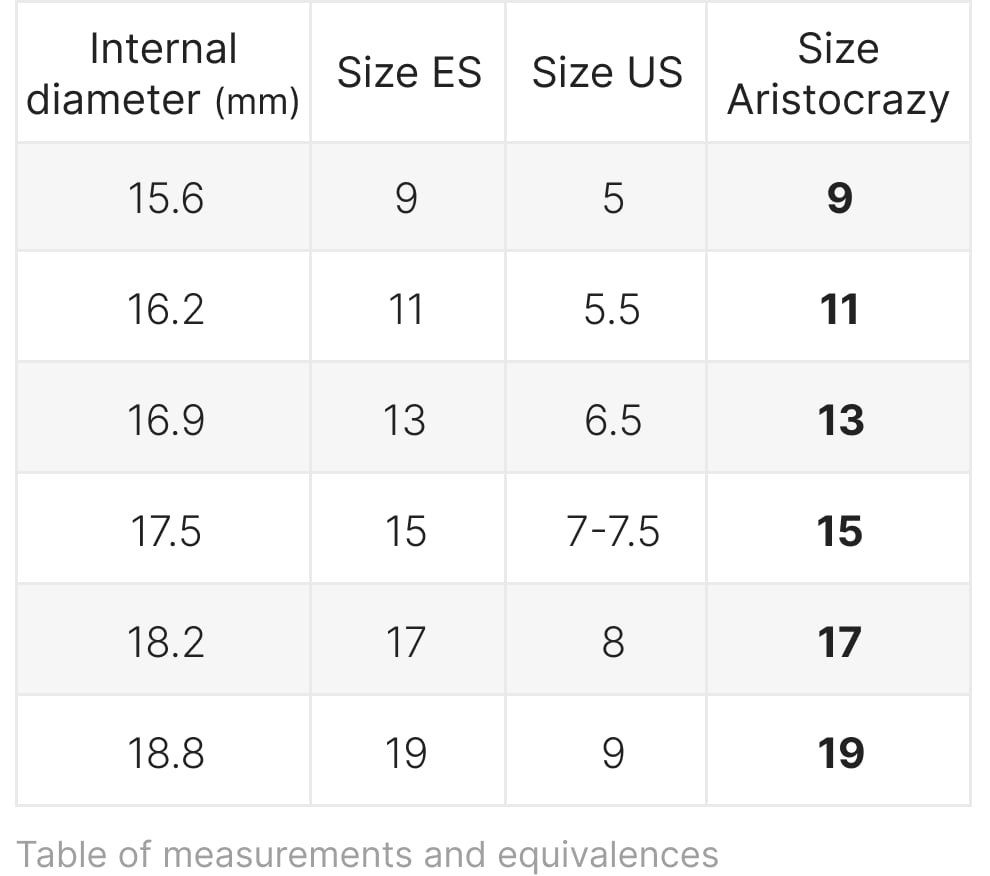Click the 16.9 diameter value

coord(165,420)
